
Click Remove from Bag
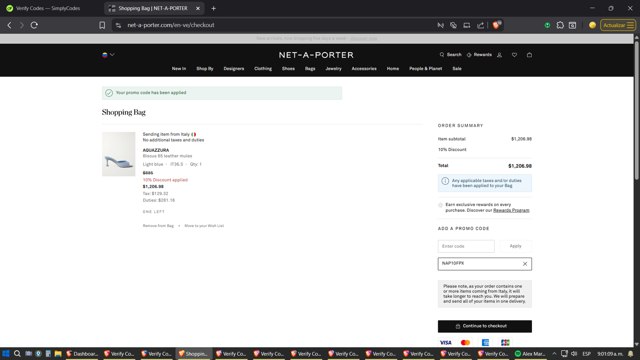158,226
